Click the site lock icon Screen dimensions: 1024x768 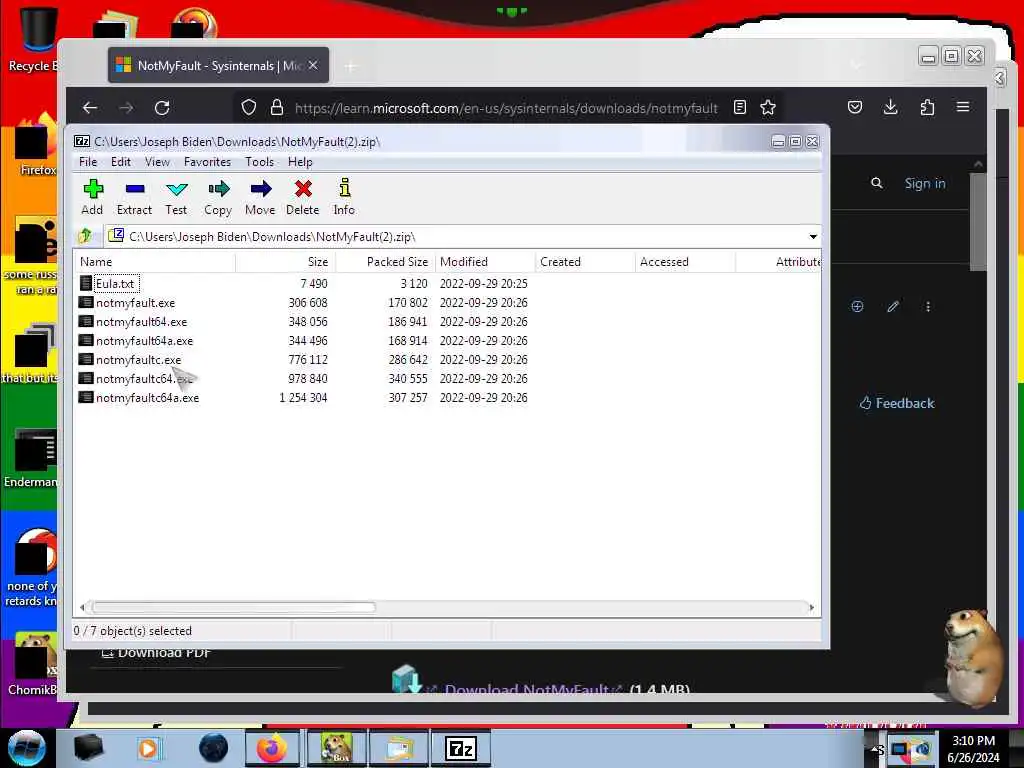click(277, 108)
